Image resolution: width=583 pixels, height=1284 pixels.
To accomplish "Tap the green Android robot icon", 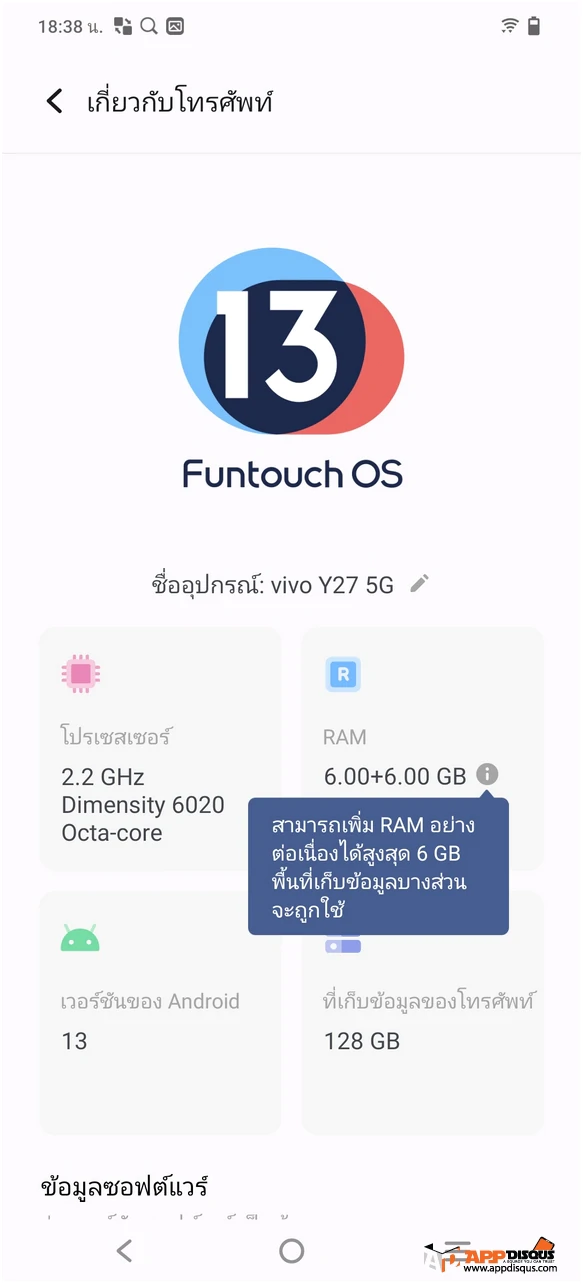I will 80,939.
